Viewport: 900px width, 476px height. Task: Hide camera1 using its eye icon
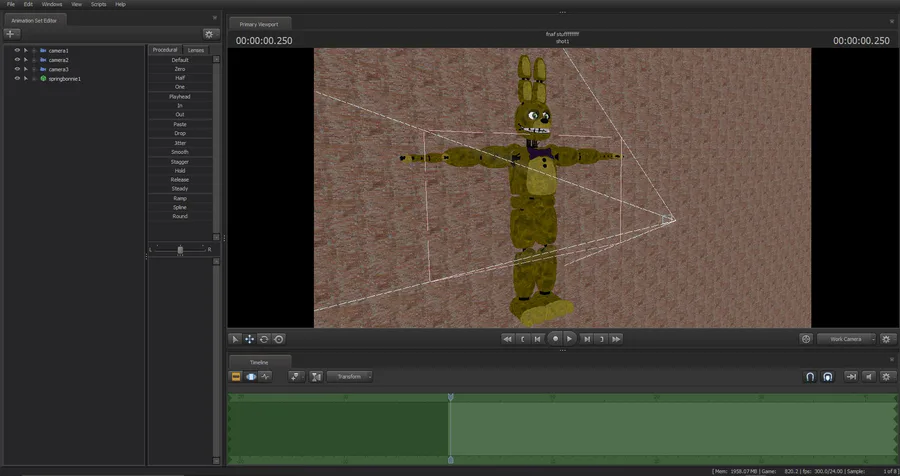pyautogui.click(x=17, y=50)
